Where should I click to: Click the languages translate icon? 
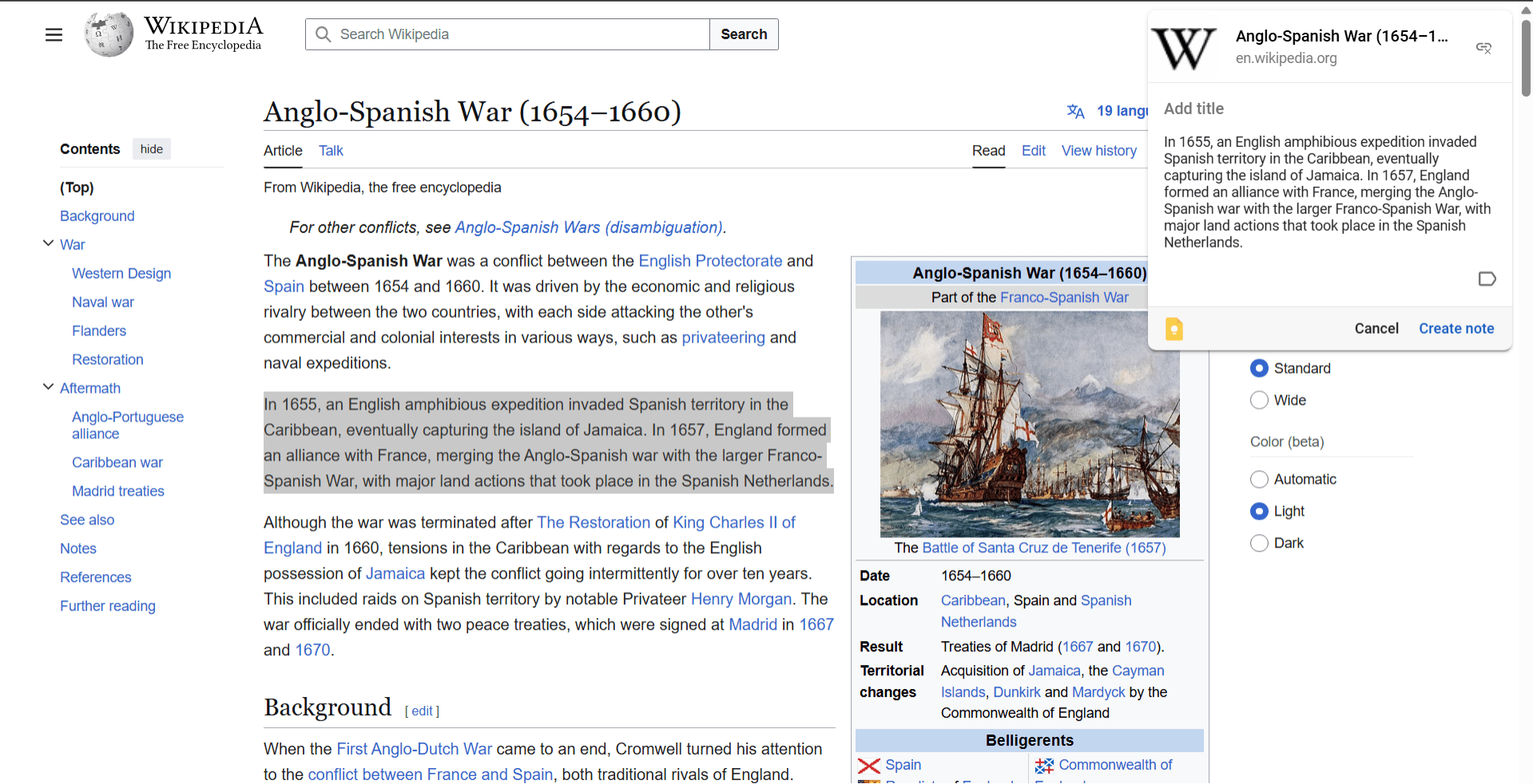coord(1075,111)
